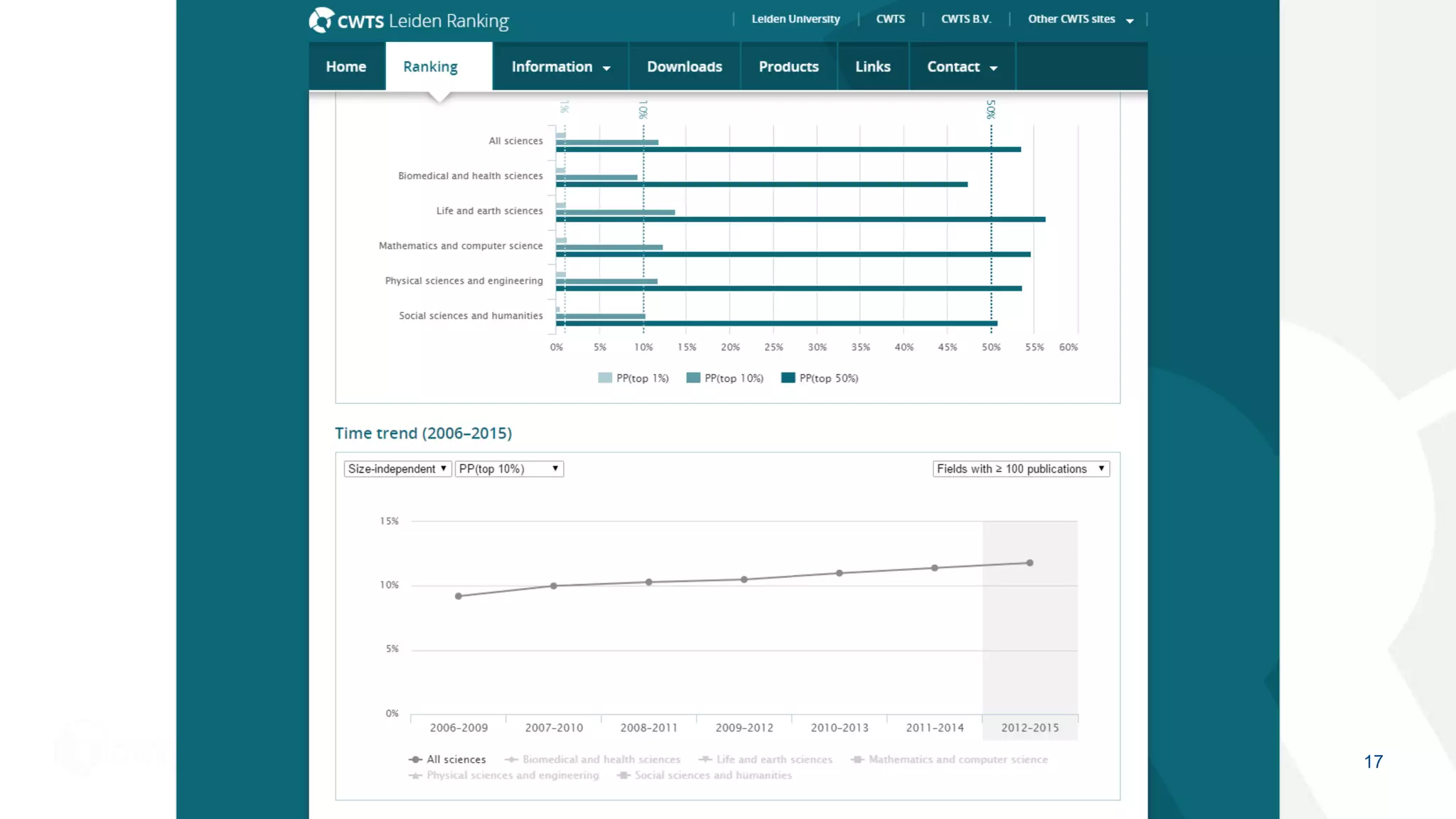Open Fields with ≥ 100 publications dropdown
The height and width of the screenshot is (819, 1456).
coord(1021,469)
